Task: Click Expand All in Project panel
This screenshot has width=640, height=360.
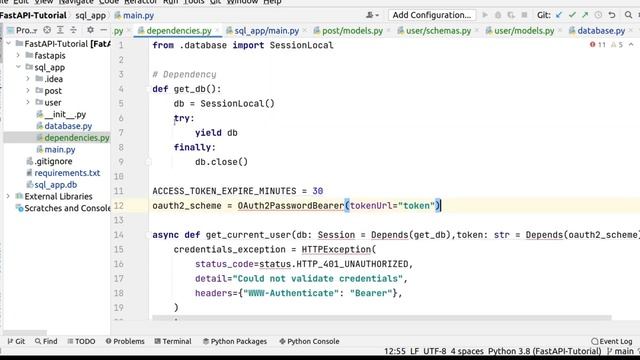Action: pyautogui.click(x=60, y=30)
